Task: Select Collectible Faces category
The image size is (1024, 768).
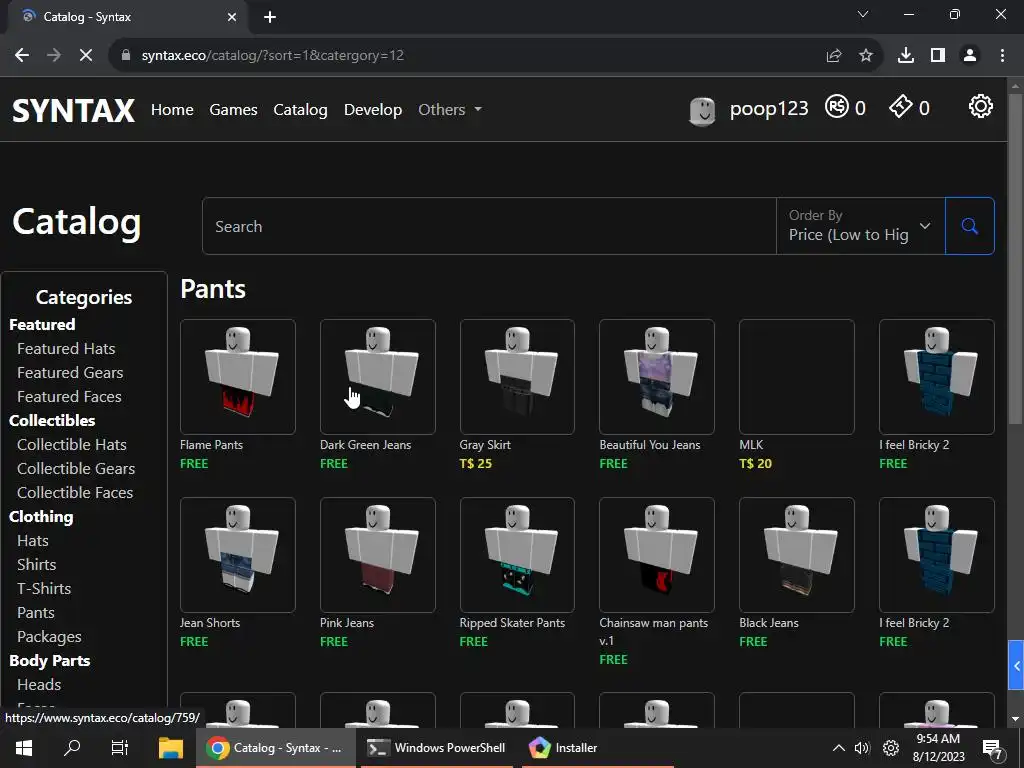Action: (x=75, y=492)
